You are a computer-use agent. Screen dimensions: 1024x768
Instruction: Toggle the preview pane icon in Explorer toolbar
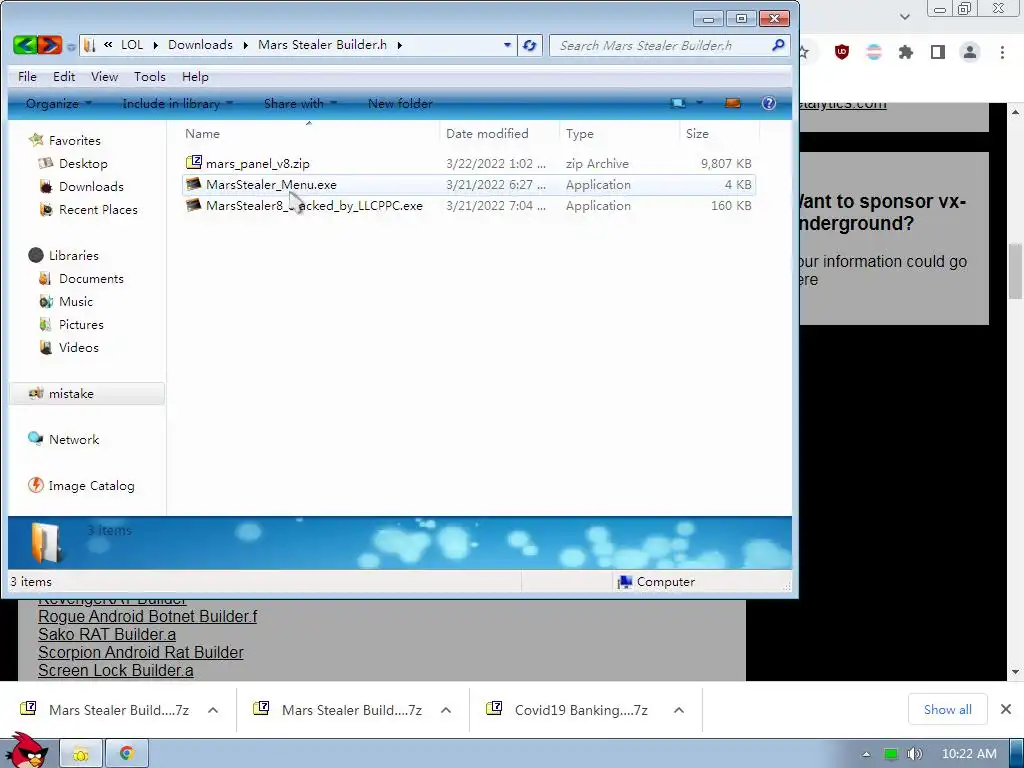click(x=733, y=103)
